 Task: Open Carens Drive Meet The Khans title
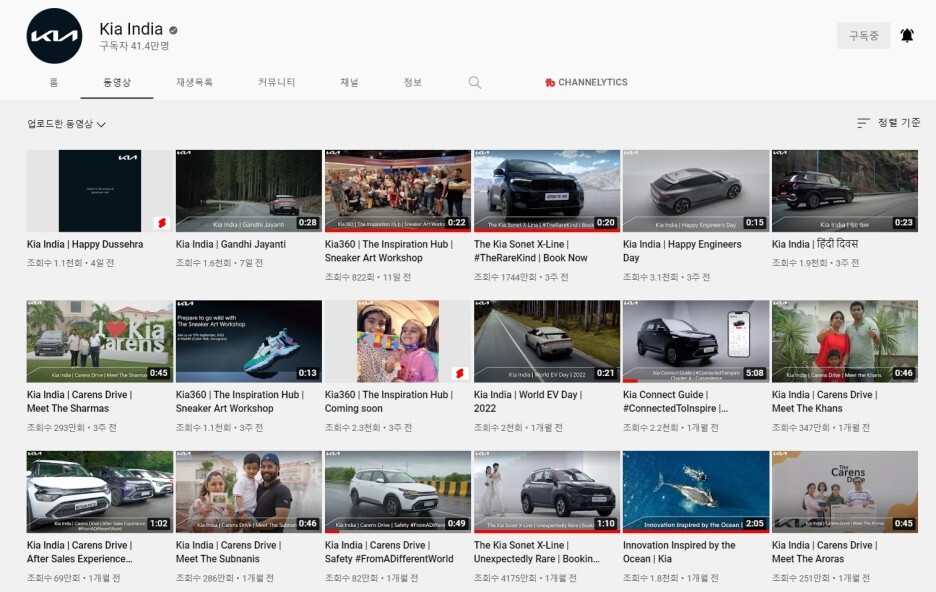coord(824,402)
